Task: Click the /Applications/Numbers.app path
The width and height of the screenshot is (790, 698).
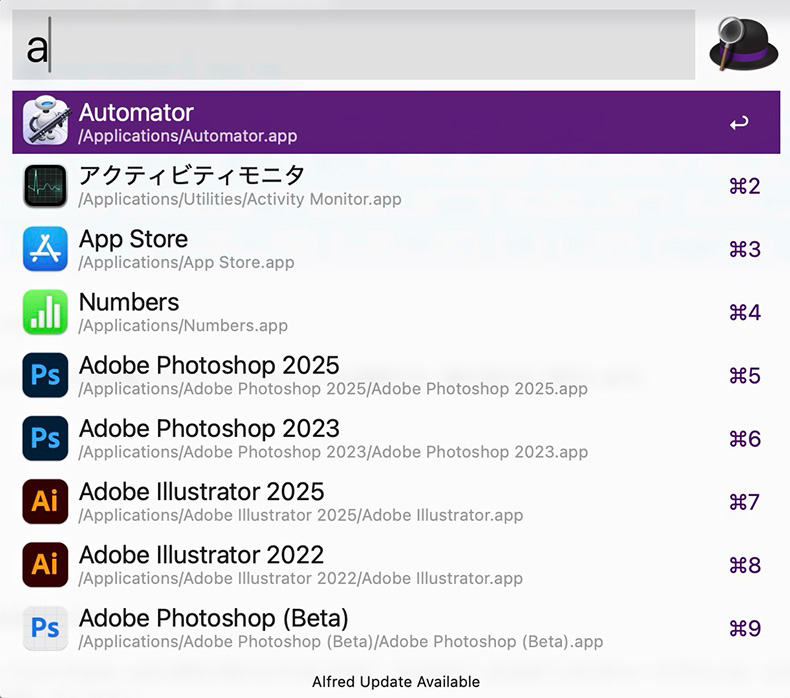Action: (183, 326)
